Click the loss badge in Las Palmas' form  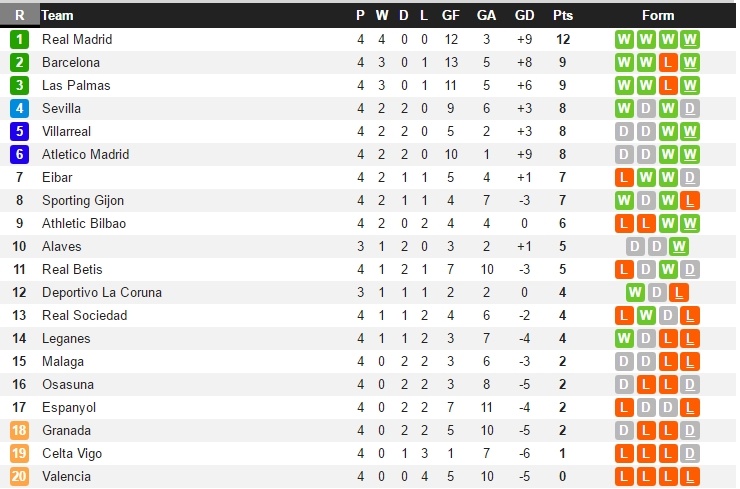(668, 86)
